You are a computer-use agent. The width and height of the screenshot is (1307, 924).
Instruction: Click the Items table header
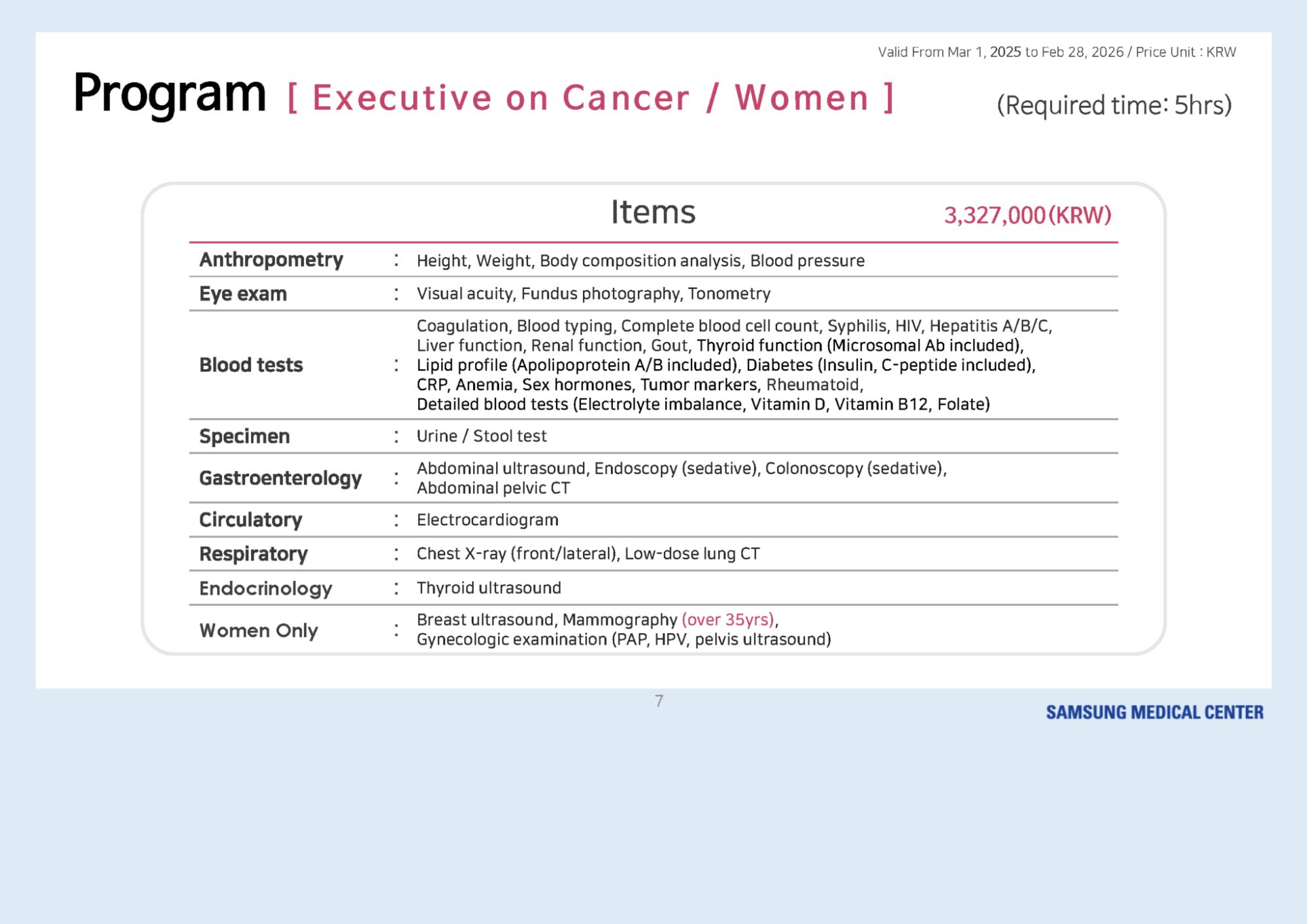653,212
